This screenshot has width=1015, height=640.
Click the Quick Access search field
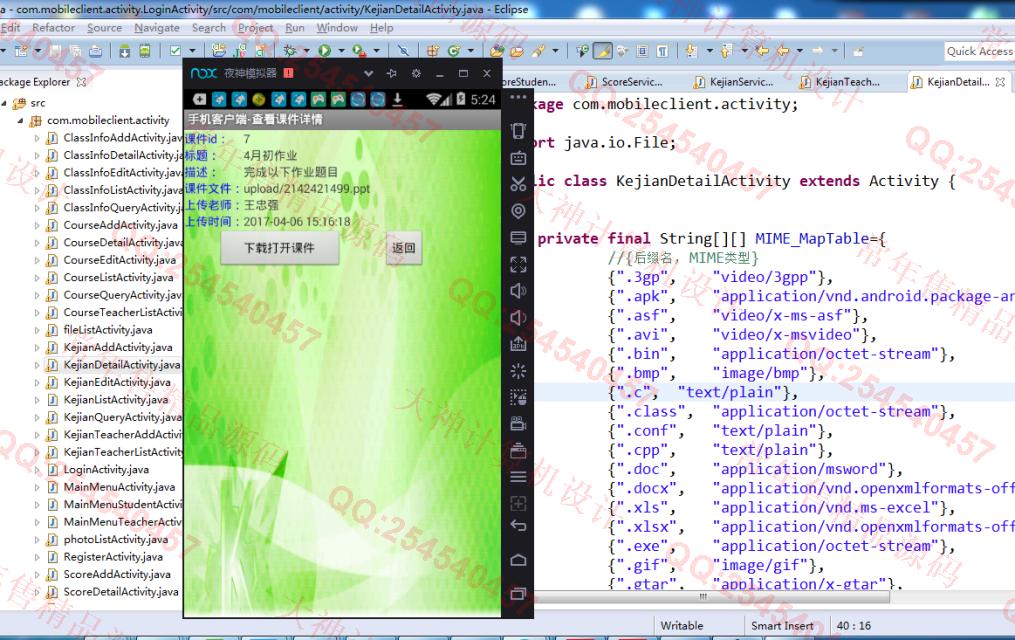[x=979, y=51]
